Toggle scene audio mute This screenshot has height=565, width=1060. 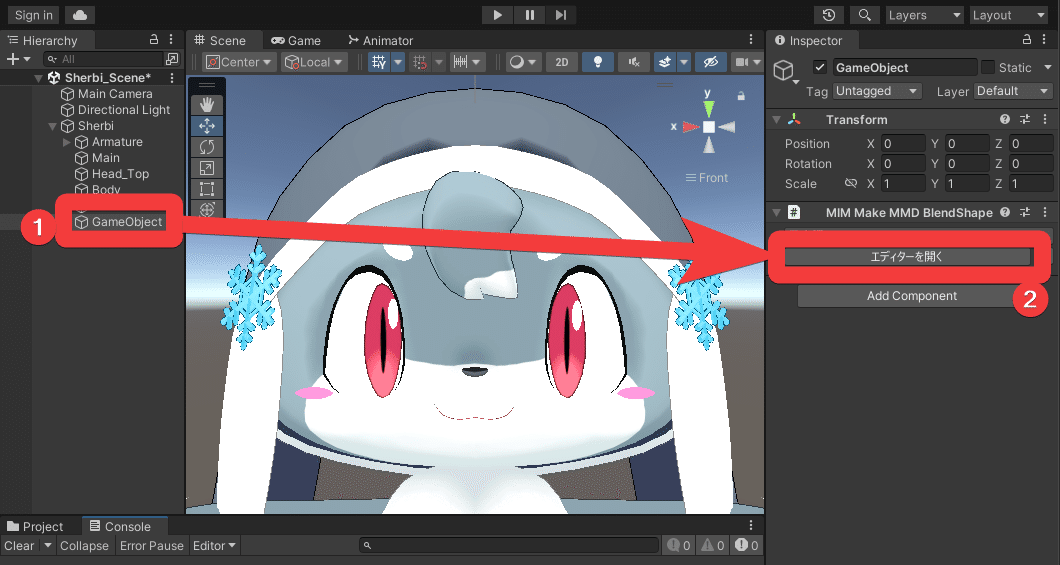point(633,62)
